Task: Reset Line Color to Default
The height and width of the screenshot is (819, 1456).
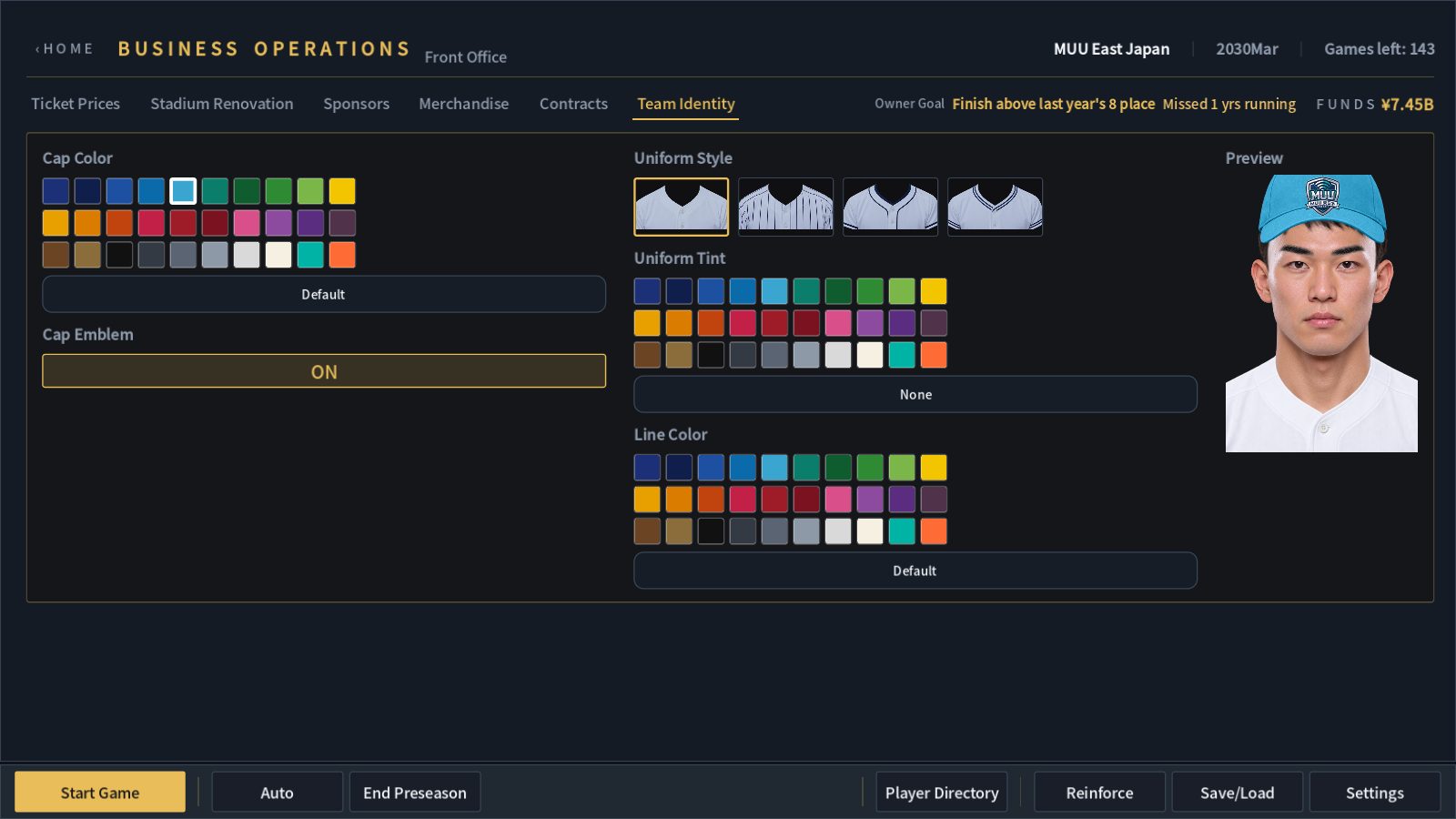Action: point(915,571)
